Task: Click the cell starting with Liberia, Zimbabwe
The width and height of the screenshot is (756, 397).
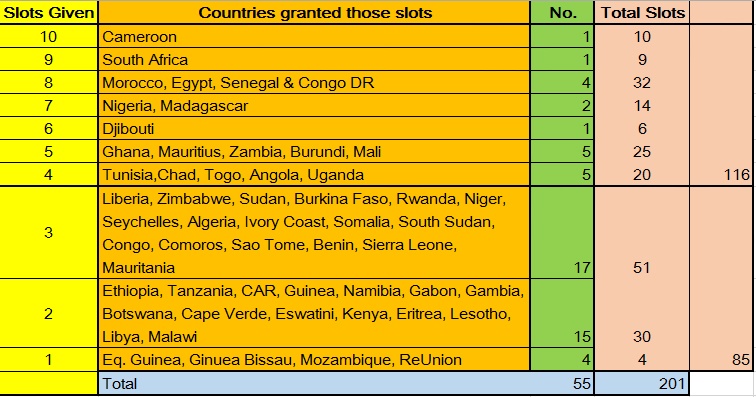Action: (314, 233)
